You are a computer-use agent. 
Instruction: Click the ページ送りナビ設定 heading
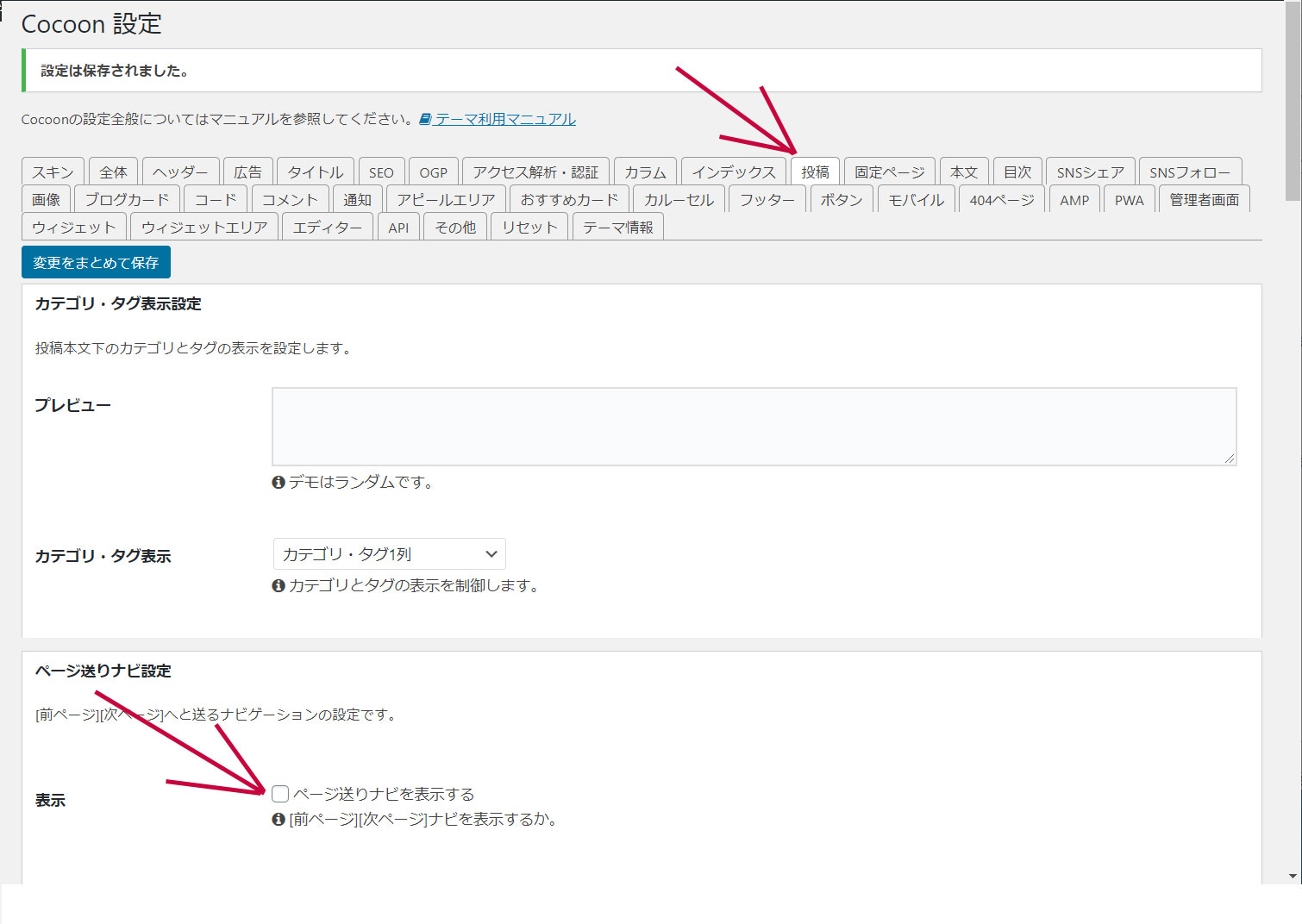(103, 671)
